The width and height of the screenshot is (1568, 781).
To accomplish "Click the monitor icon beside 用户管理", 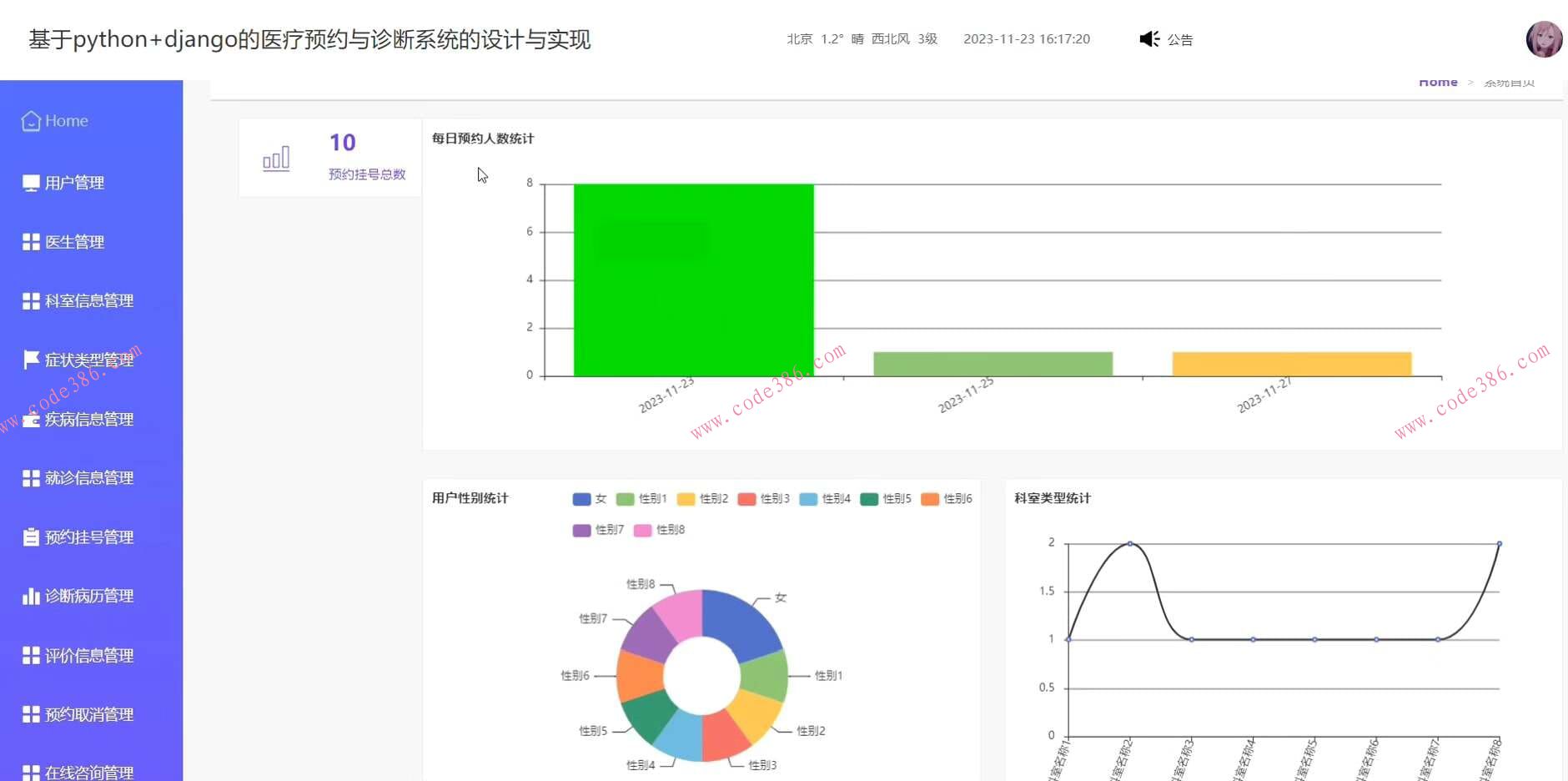I will pyautogui.click(x=31, y=183).
